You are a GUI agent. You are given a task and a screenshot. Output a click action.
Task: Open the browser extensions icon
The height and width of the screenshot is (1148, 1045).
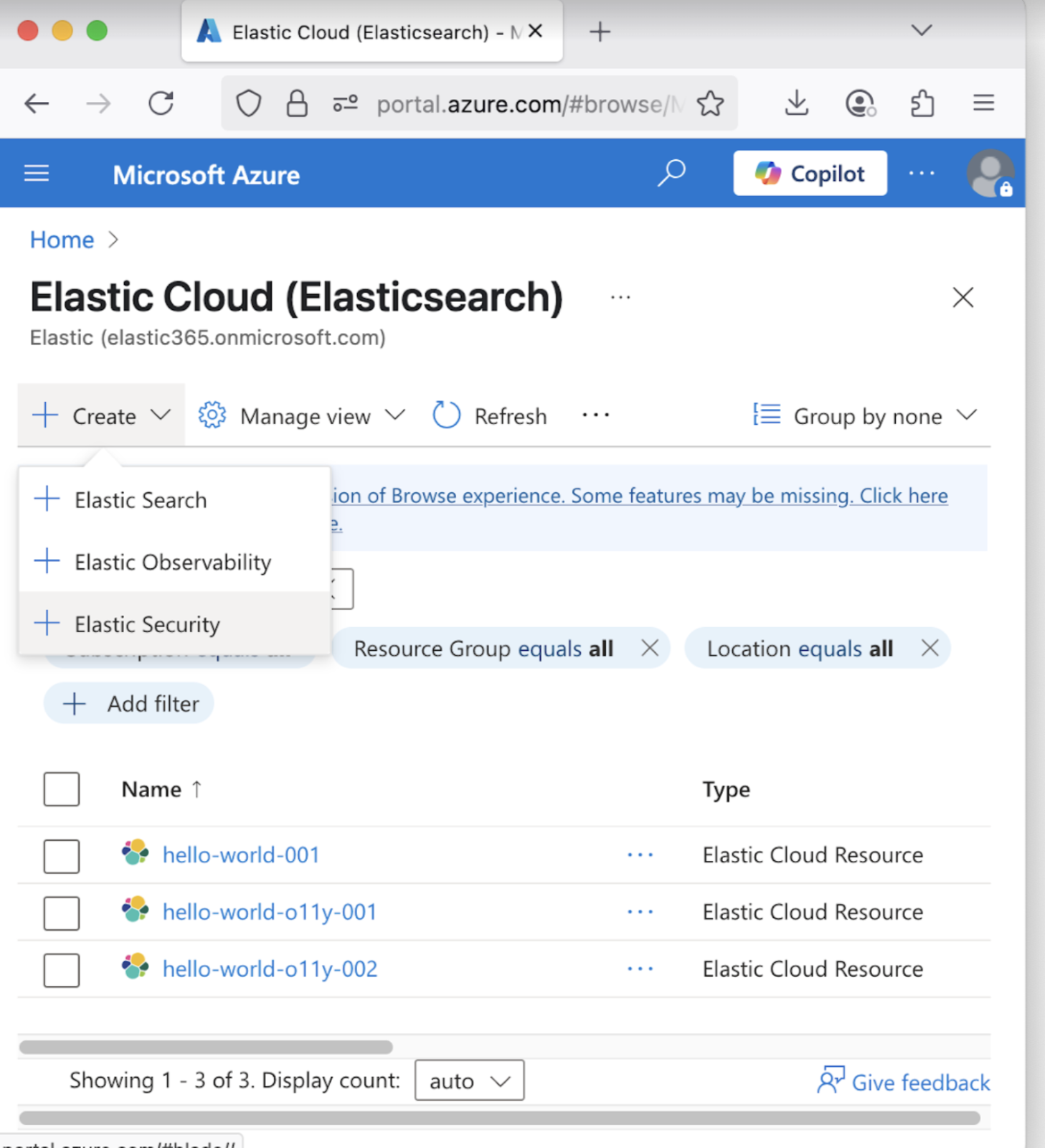point(922,103)
